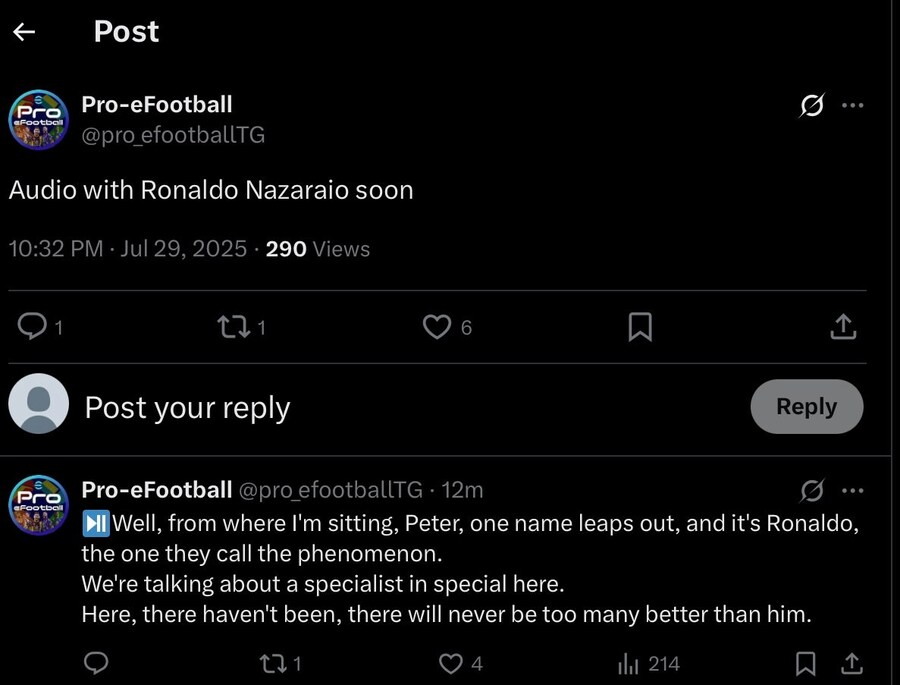Bookmark the main post
900x685 pixels.
(x=640, y=326)
